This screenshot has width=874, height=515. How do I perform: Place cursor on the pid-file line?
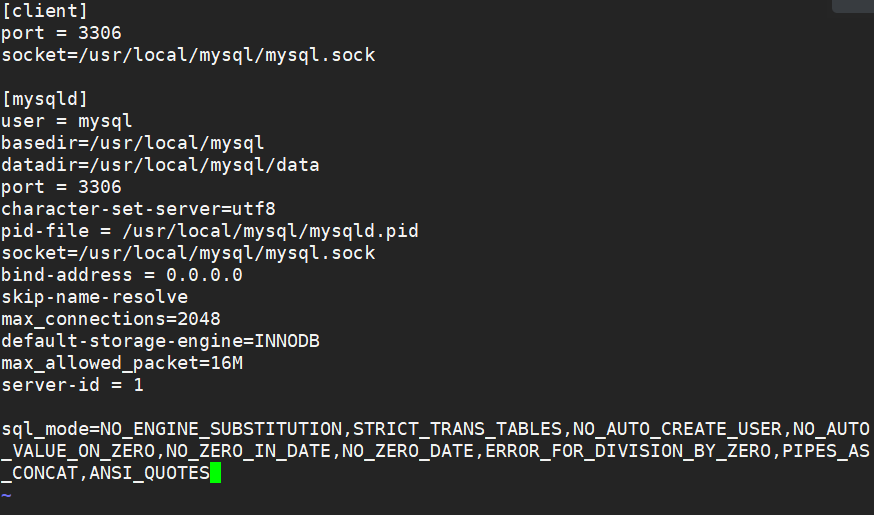[209, 231]
